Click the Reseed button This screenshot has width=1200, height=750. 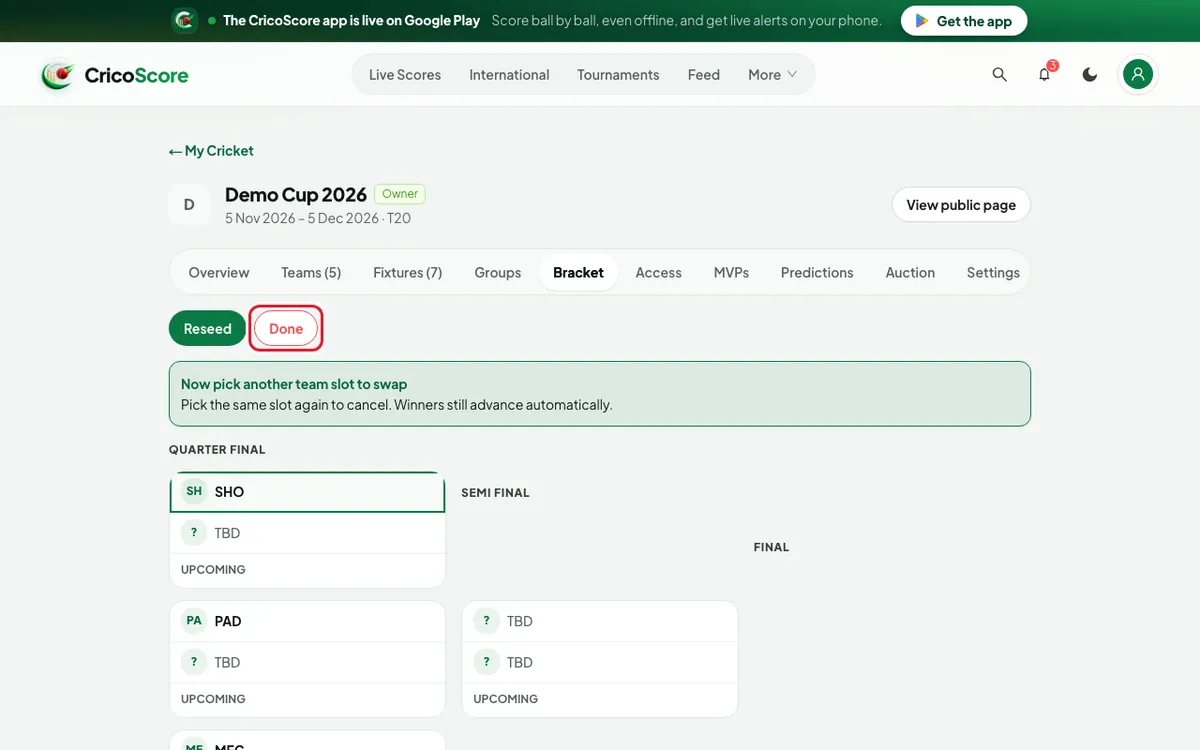pyautogui.click(x=207, y=328)
